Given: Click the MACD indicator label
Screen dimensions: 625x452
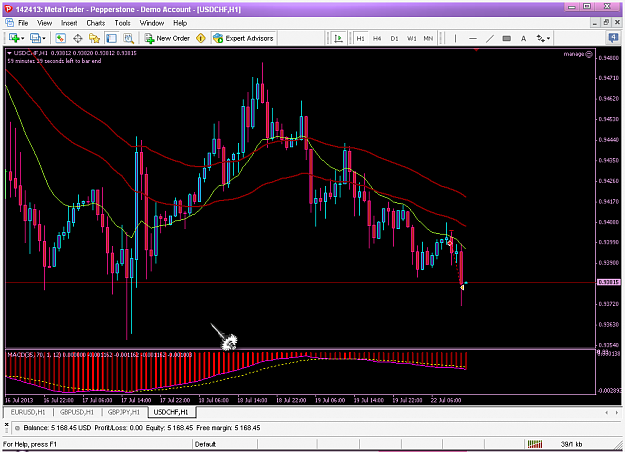Looking at the screenshot, I should coord(100,355).
